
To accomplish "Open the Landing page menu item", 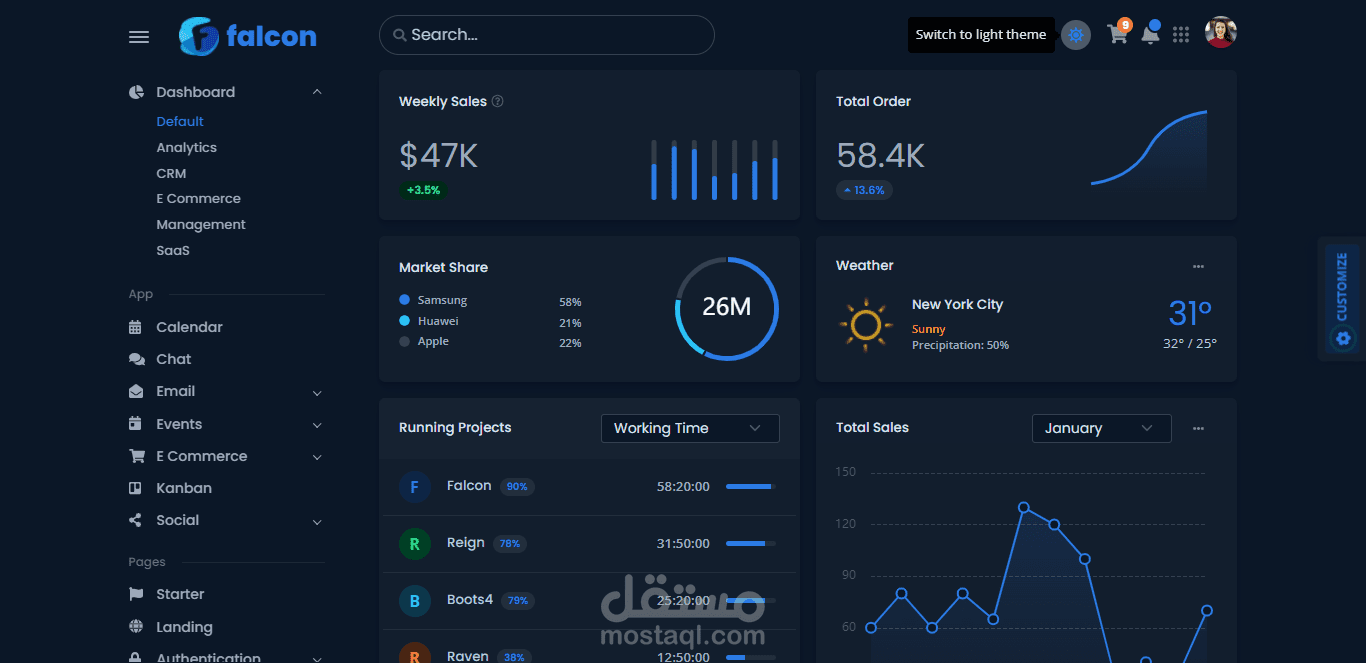I will pyautogui.click(x=184, y=627).
